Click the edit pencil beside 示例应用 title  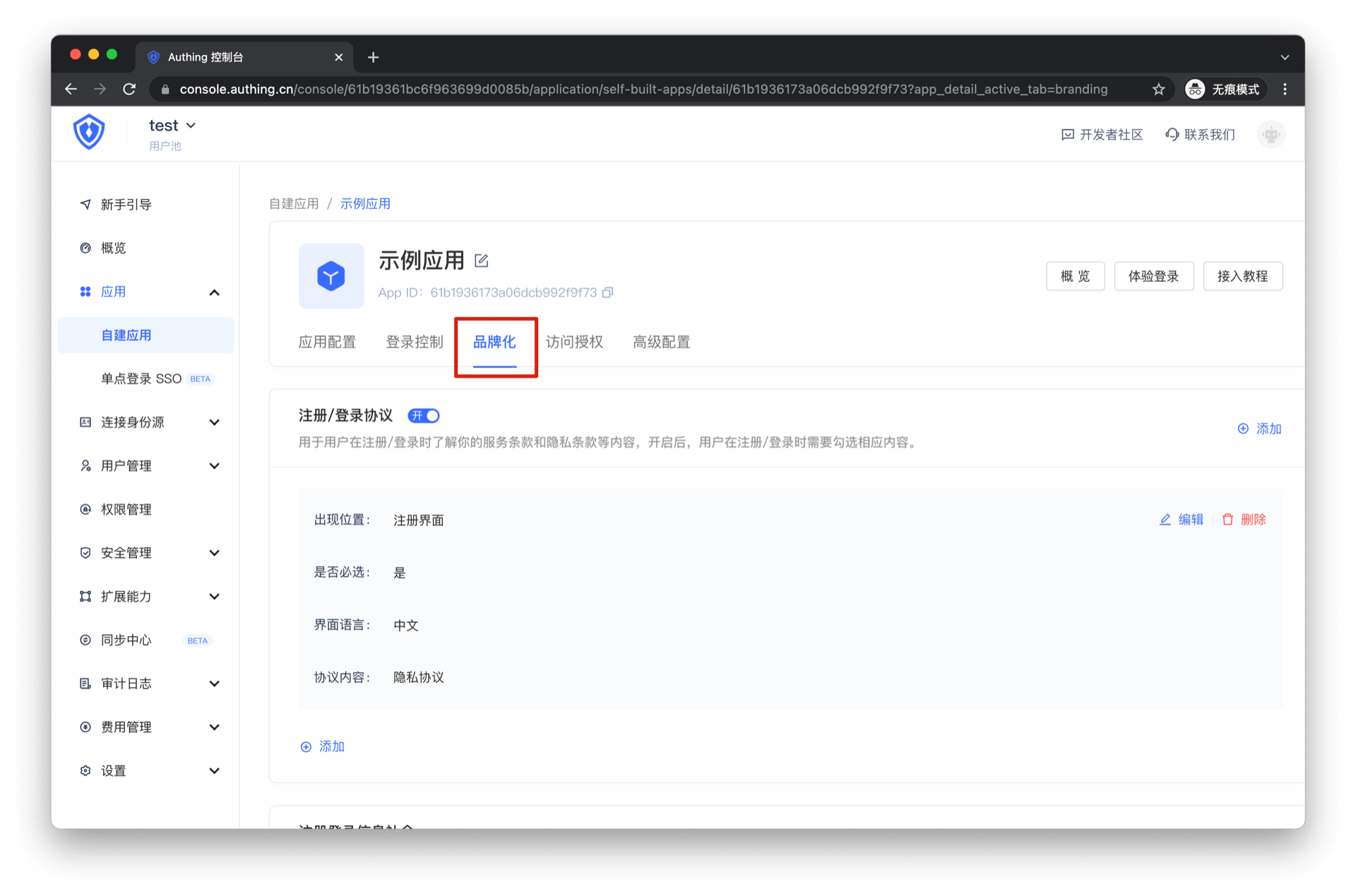(481, 261)
